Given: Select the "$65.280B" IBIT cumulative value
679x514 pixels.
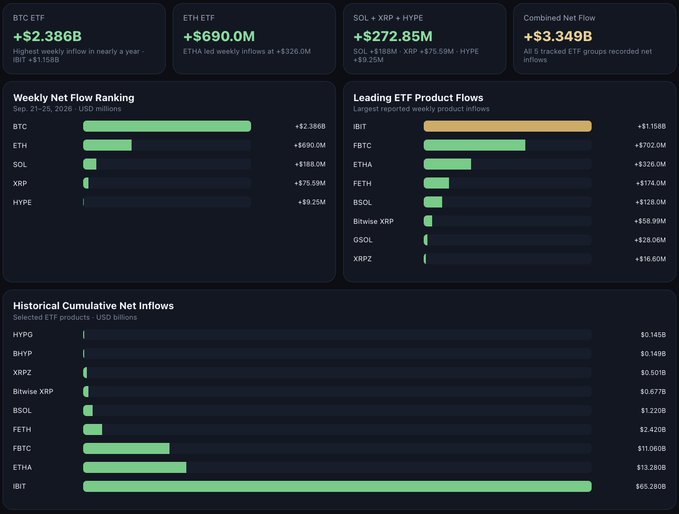Looking at the screenshot, I should point(651,487).
